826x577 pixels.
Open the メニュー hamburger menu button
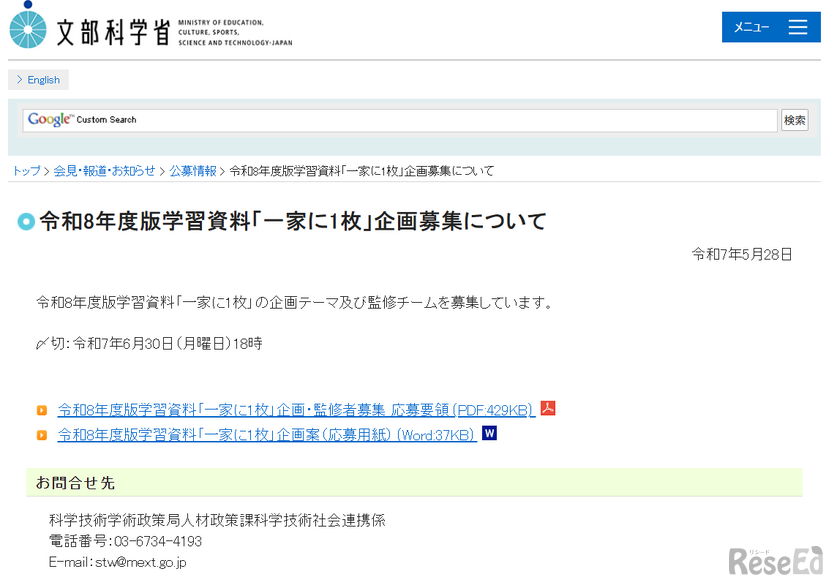click(x=771, y=27)
